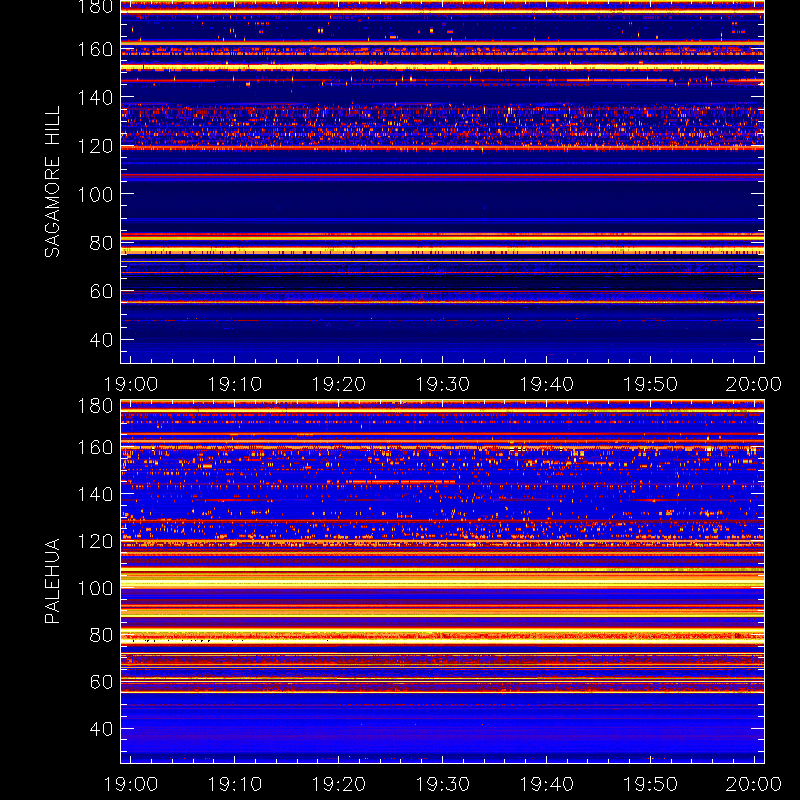Click 19:30 time label below Sagamore Hill plot
This screenshot has height=800, width=800.
pos(442,384)
